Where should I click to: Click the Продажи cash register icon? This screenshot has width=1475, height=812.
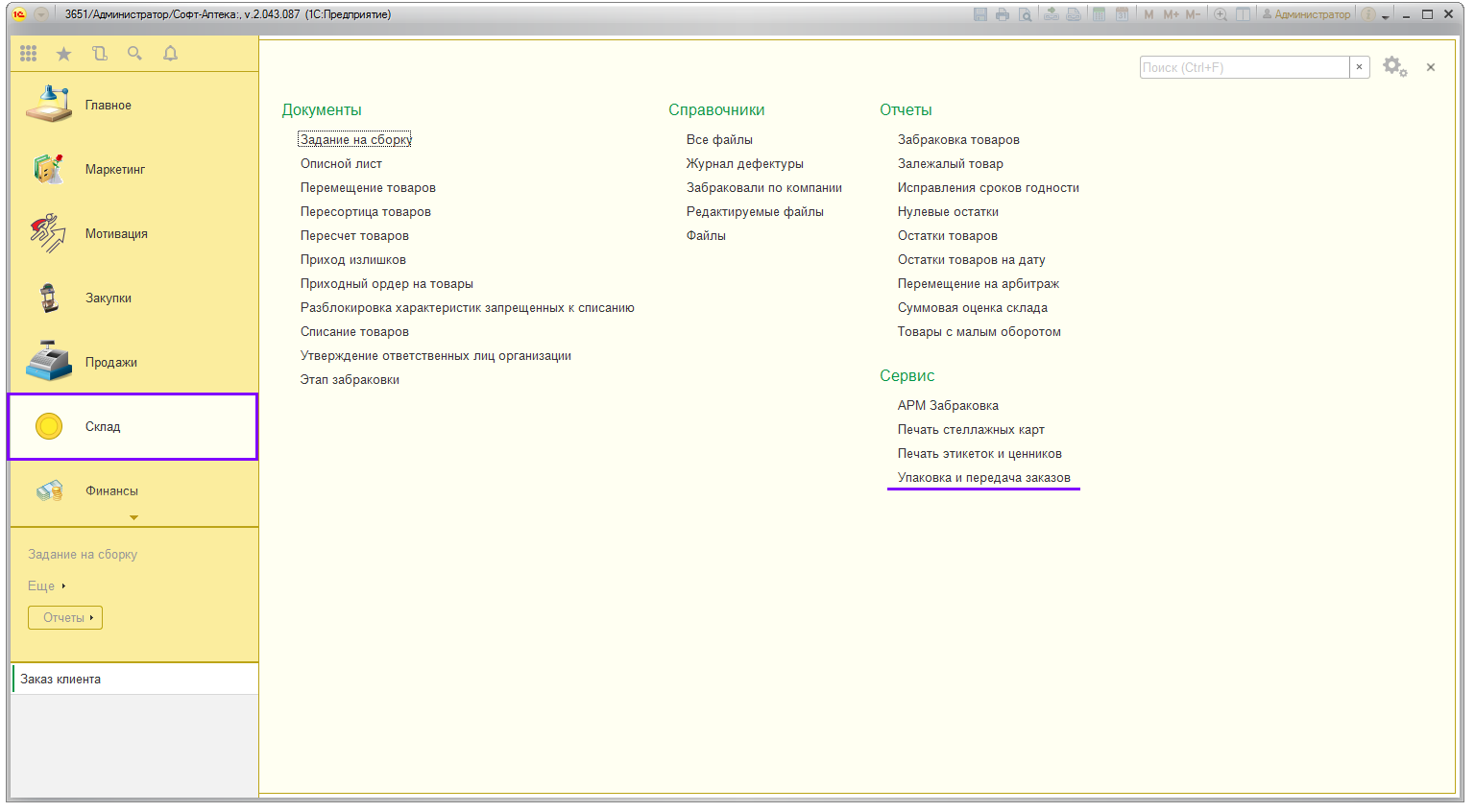coord(48,362)
